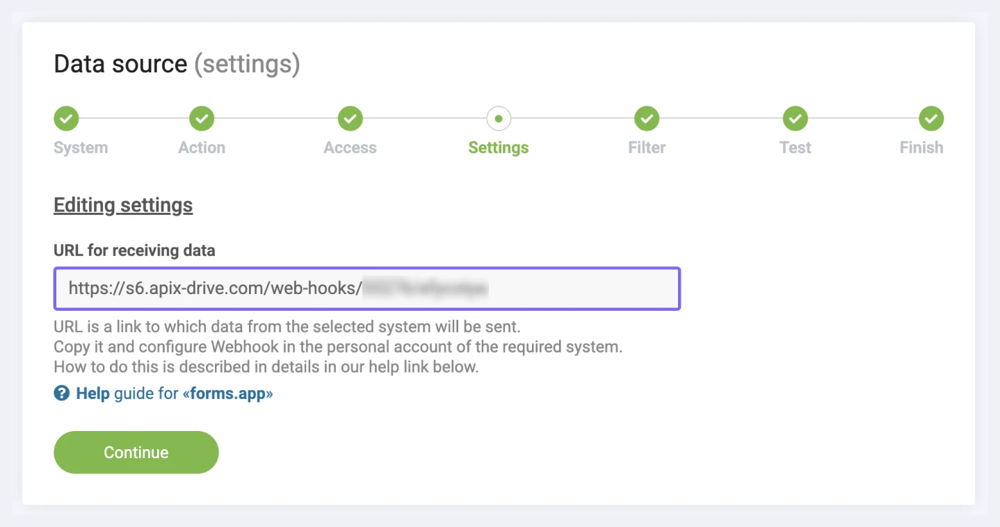Click the Finish step checkmark icon
The width and height of the screenshot is (1000, 527).
tap(931, 119)
